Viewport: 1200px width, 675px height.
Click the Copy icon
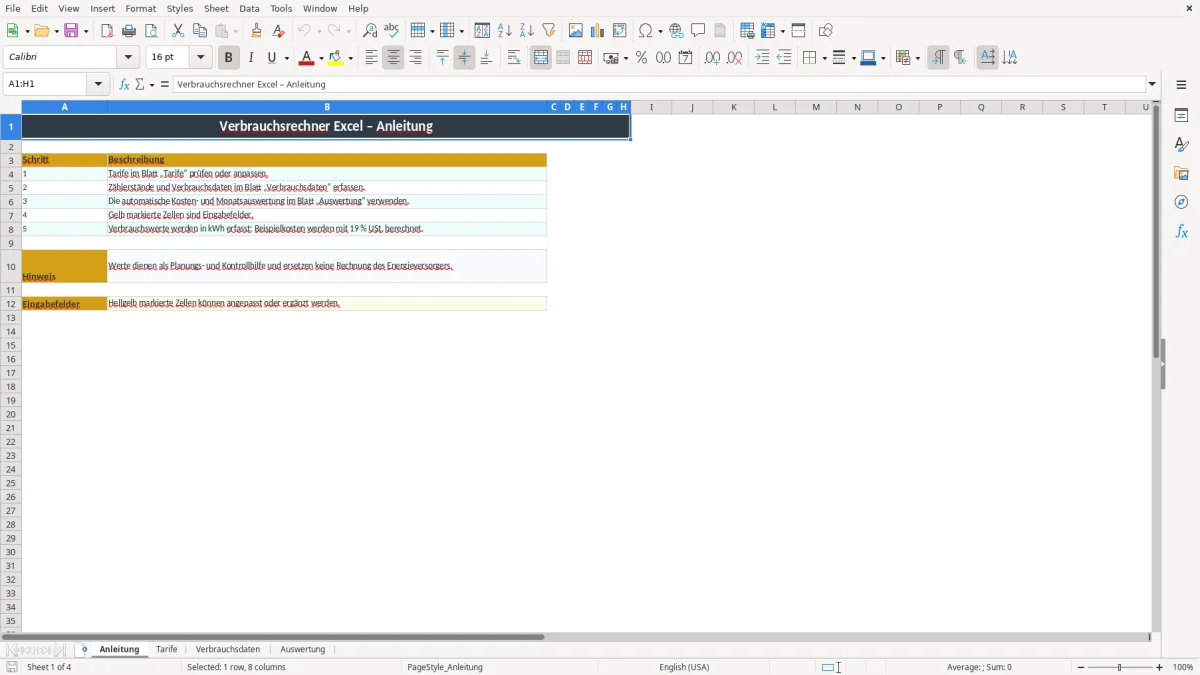199,31
